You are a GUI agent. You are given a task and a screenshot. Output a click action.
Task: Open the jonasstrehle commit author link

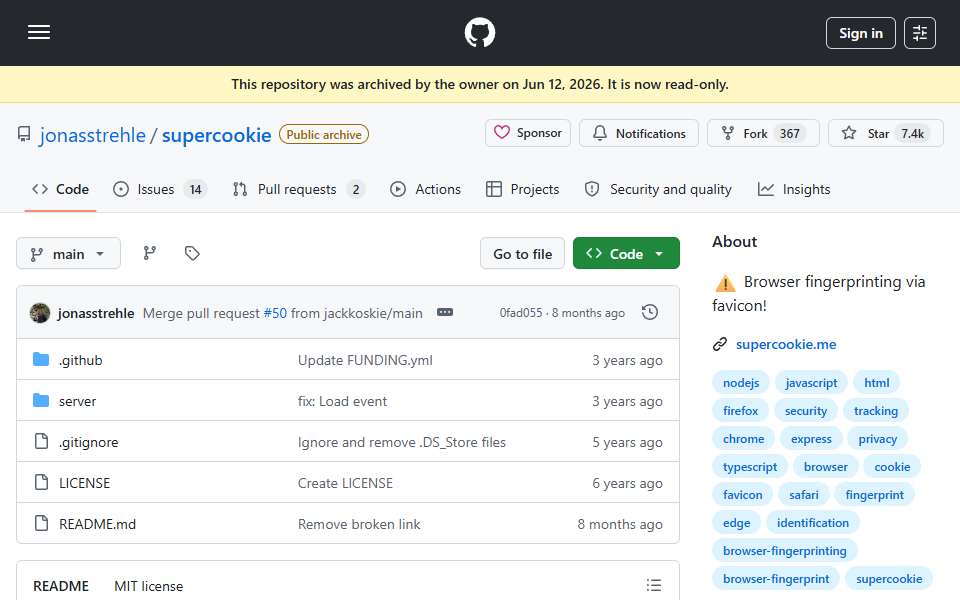96,313
